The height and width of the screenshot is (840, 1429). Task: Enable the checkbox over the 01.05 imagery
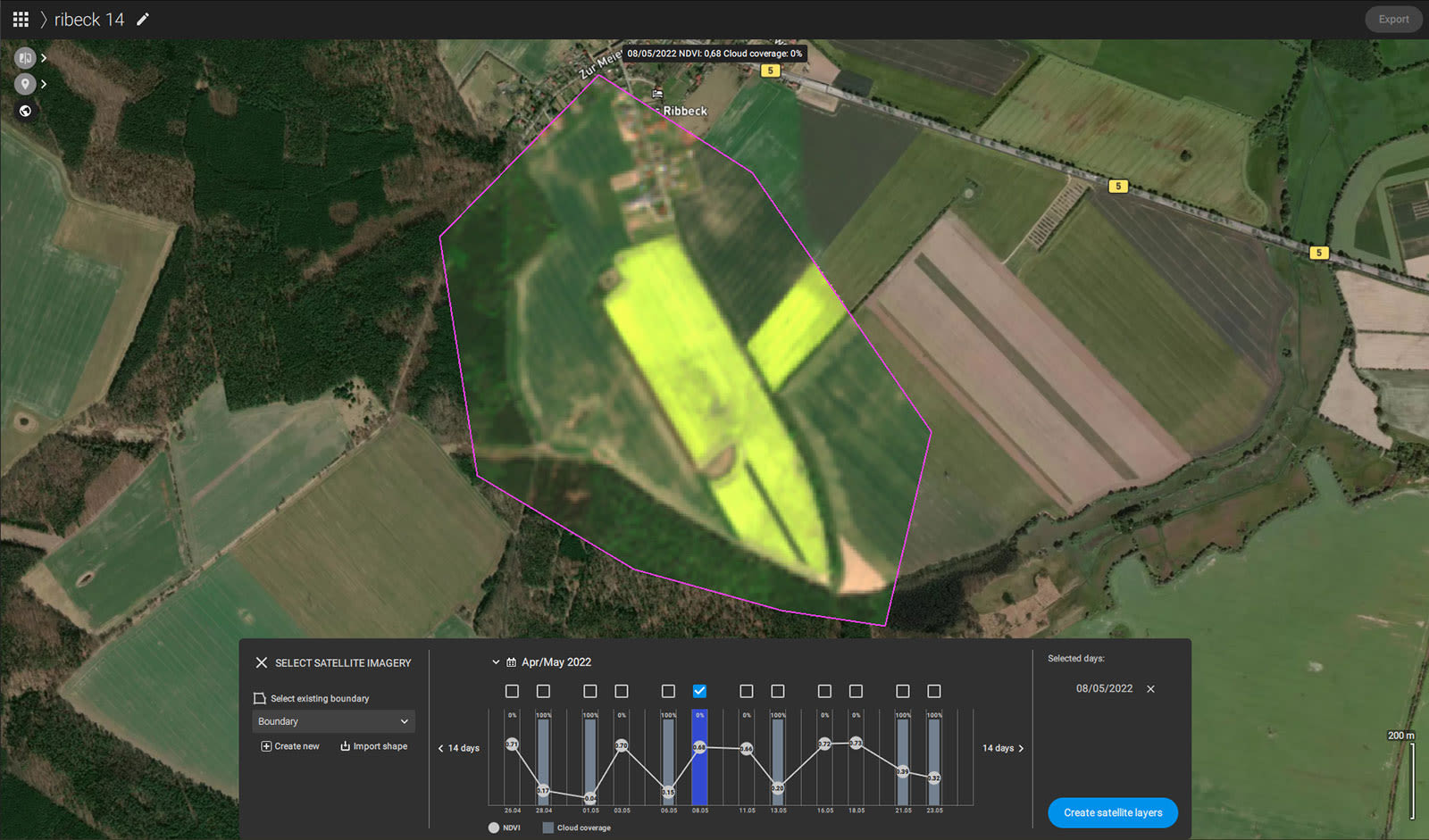coord(589,690)
